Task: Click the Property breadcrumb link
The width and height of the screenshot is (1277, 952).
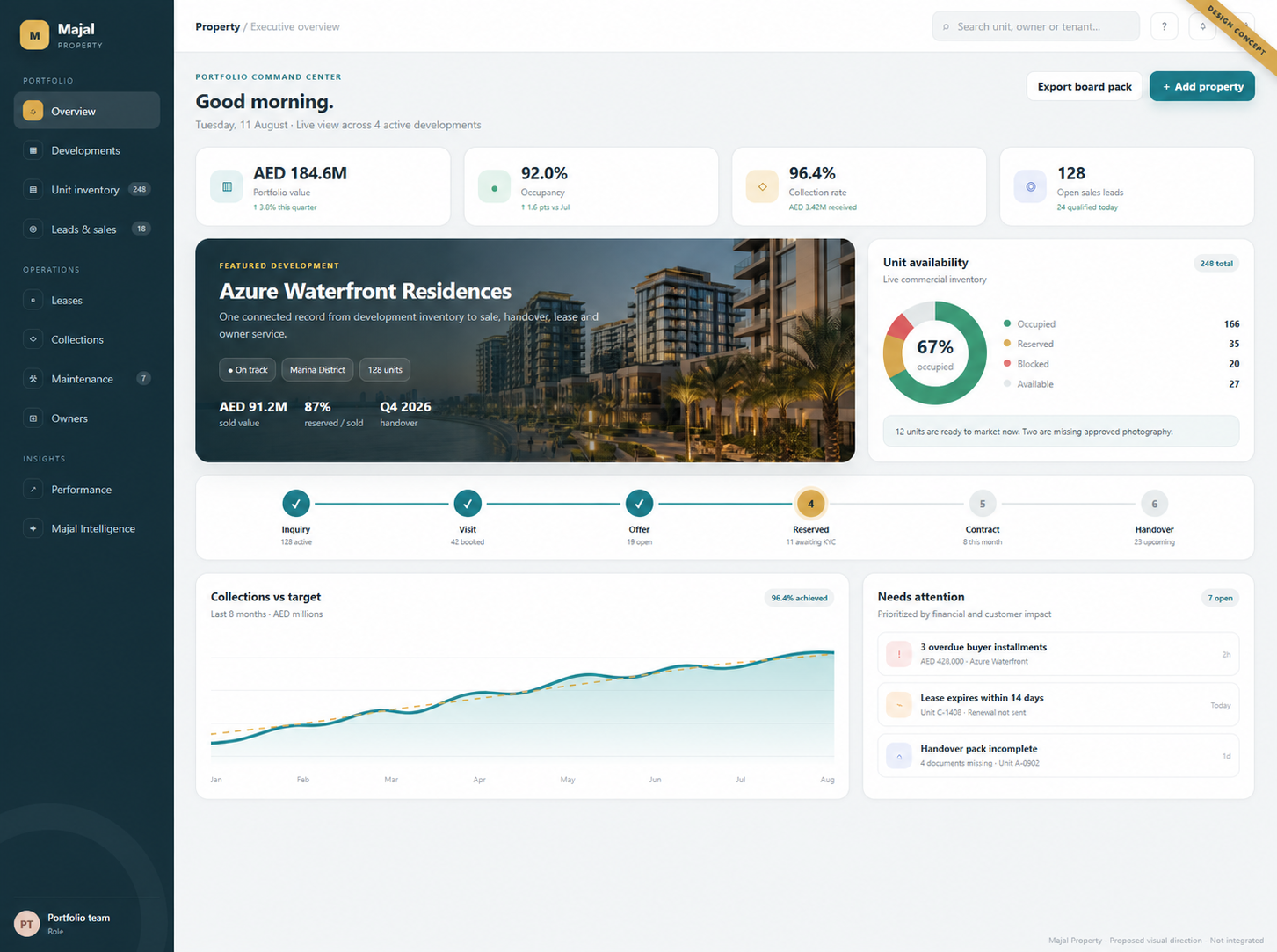Action: pos(217,26)
